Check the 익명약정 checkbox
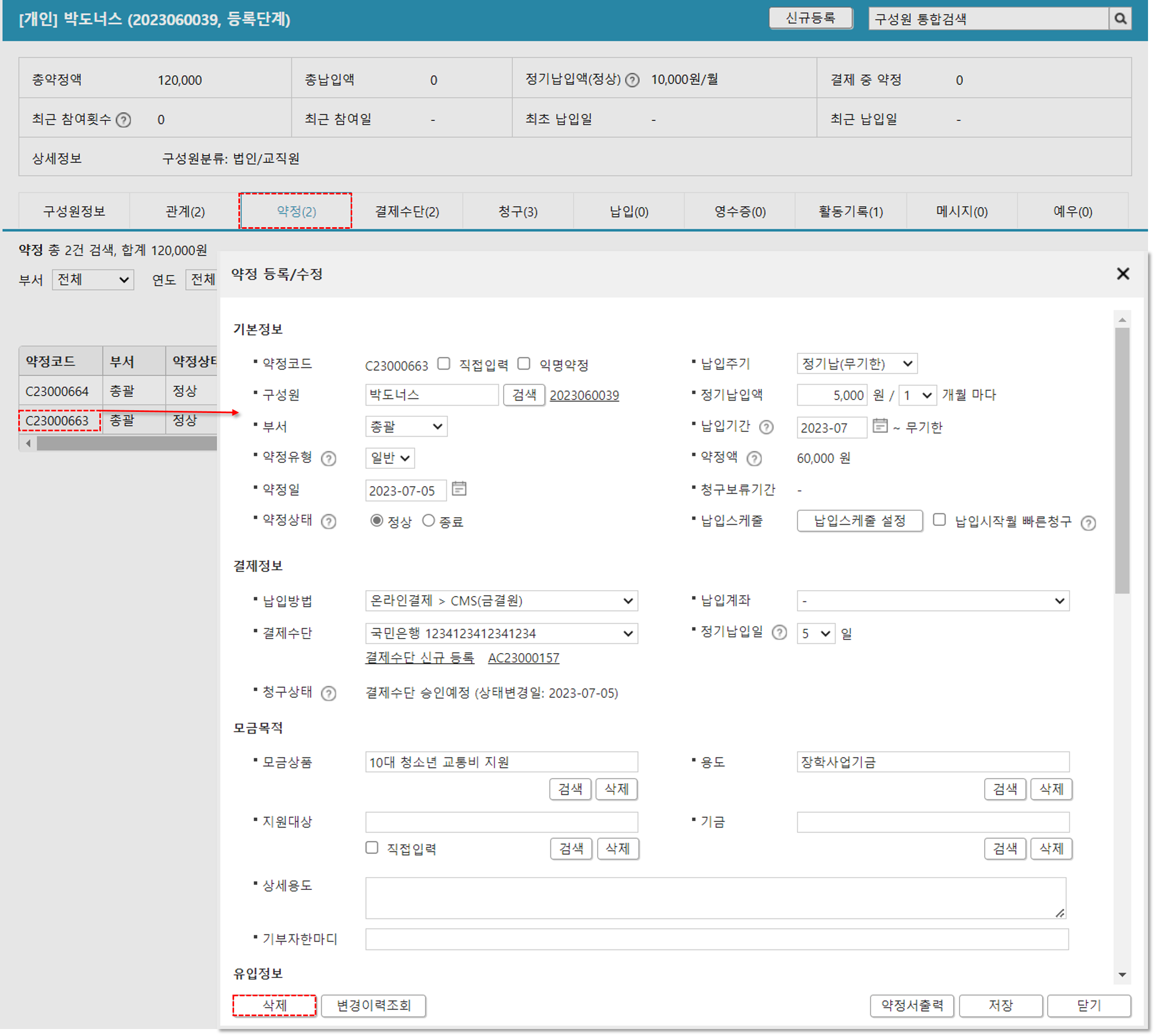The image size is (1155, 1036). [525, 364]
